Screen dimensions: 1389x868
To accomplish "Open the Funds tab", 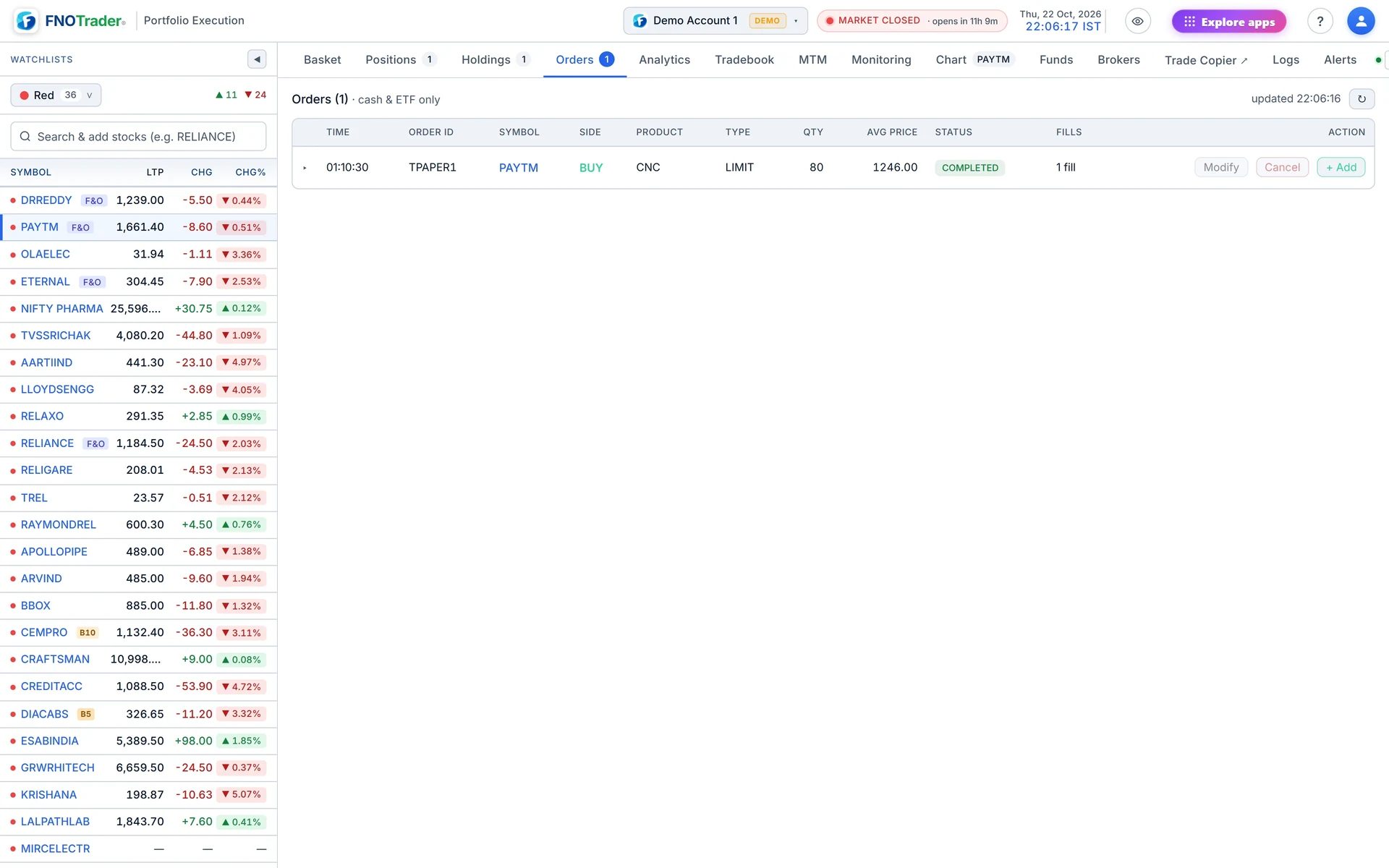I will [1055, 59].
